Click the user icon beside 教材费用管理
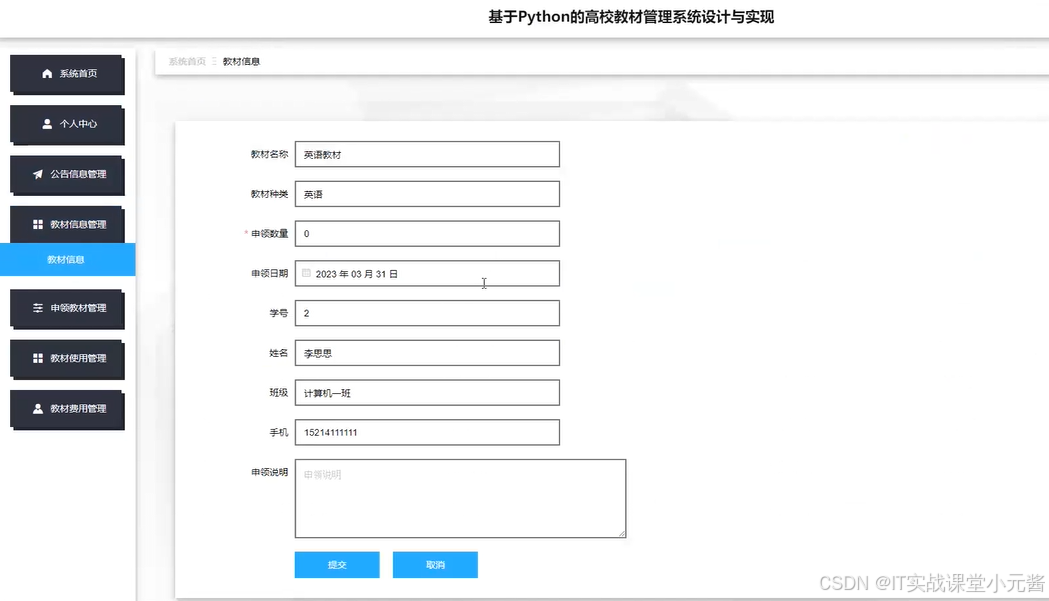Viewport: 1049px width, 601px height. (x=40, y=410)
